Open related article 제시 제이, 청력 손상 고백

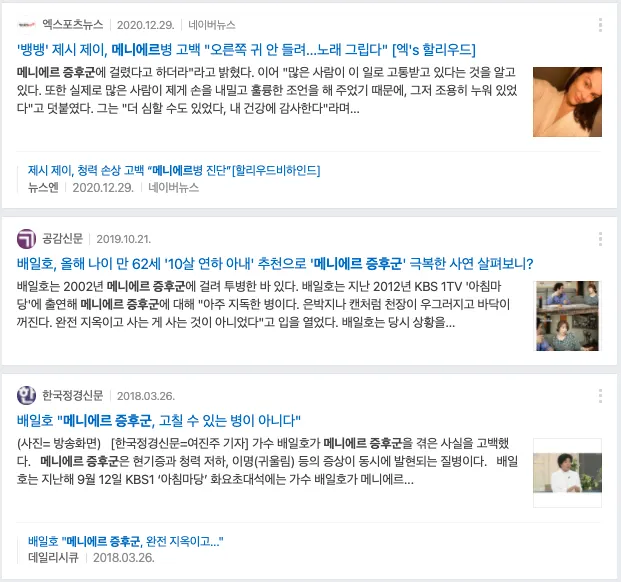pyautogui.click(x=174, y=171)
